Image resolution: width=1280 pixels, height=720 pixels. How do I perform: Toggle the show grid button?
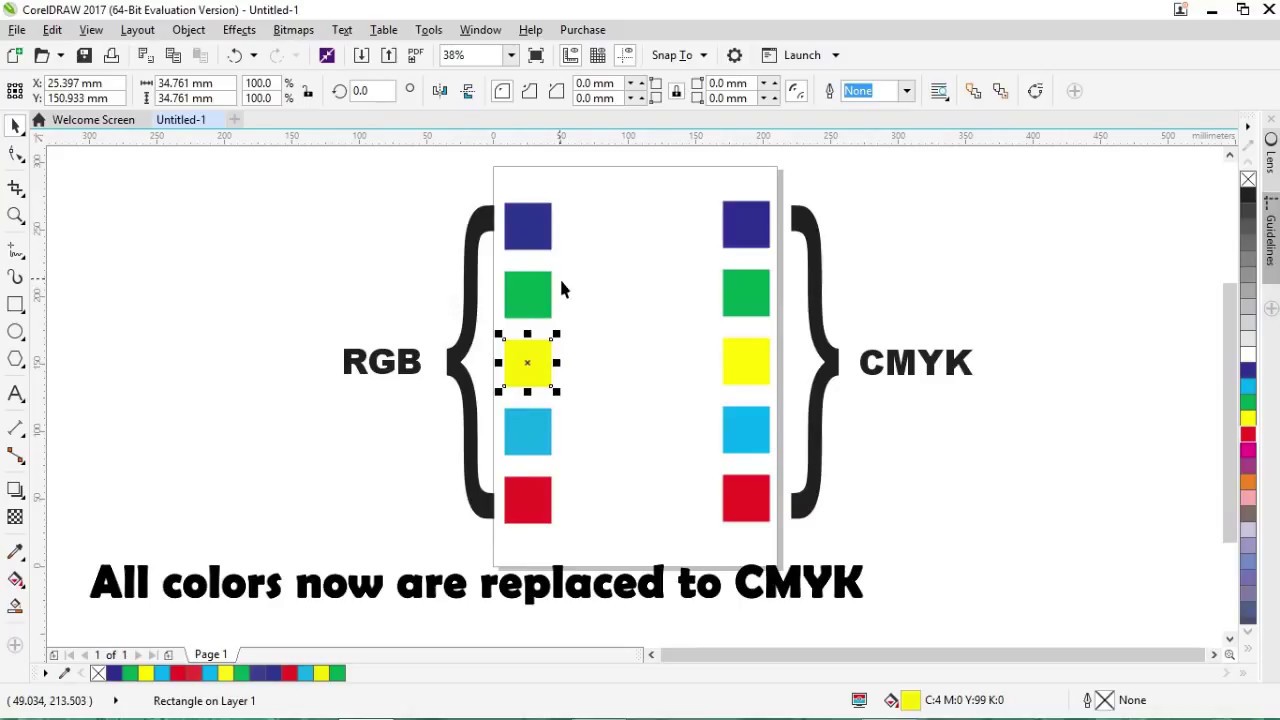[x=597, y=55]
